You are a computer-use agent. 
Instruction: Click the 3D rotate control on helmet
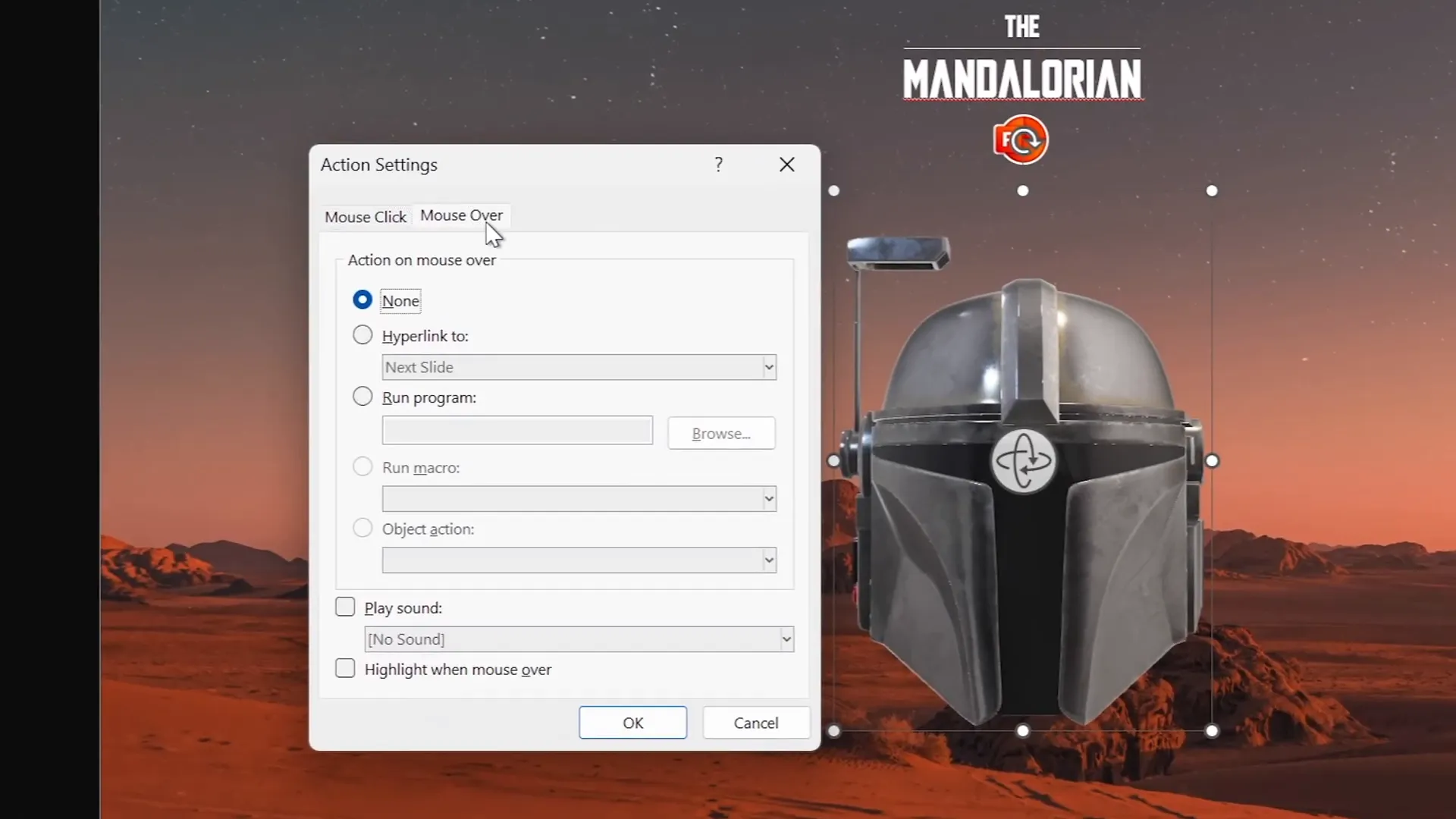[x=1023, y=461]
